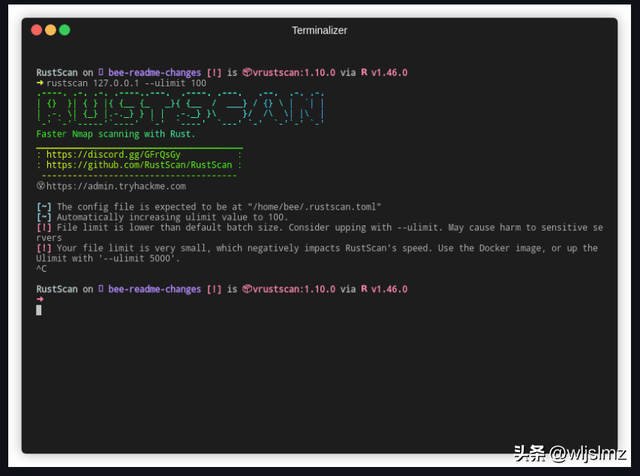640x476 pixels.
Task: Open the discord.gg/GFrQsGy link
Action: click(113, 155)
